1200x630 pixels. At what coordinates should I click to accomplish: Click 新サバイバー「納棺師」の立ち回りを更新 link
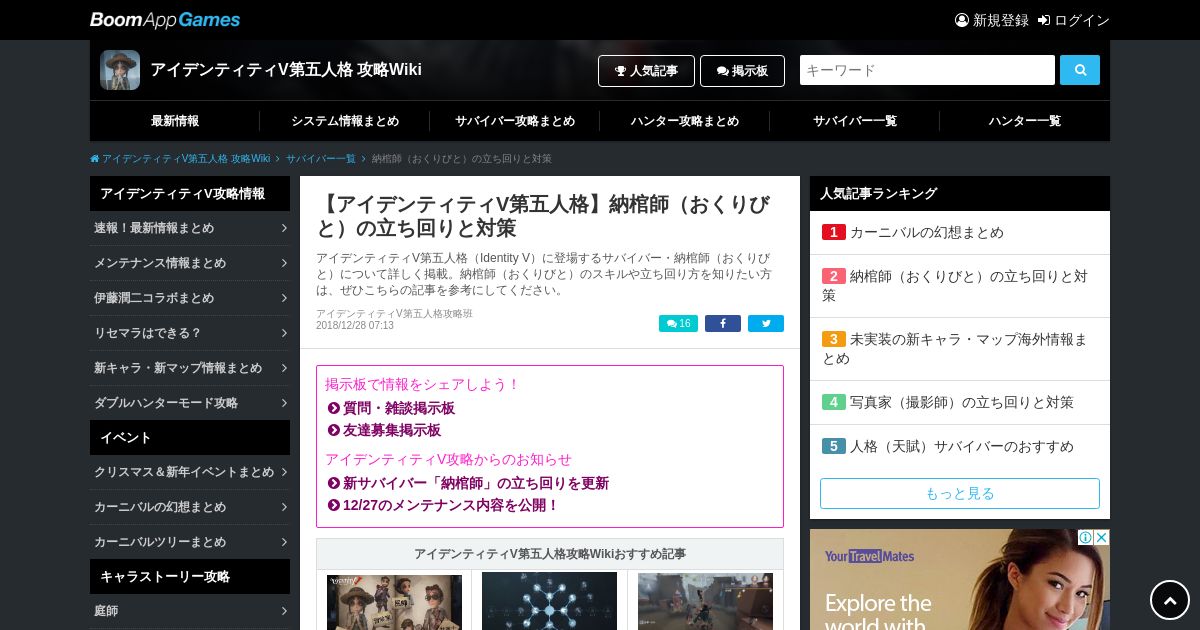click(x=475, y=483)
